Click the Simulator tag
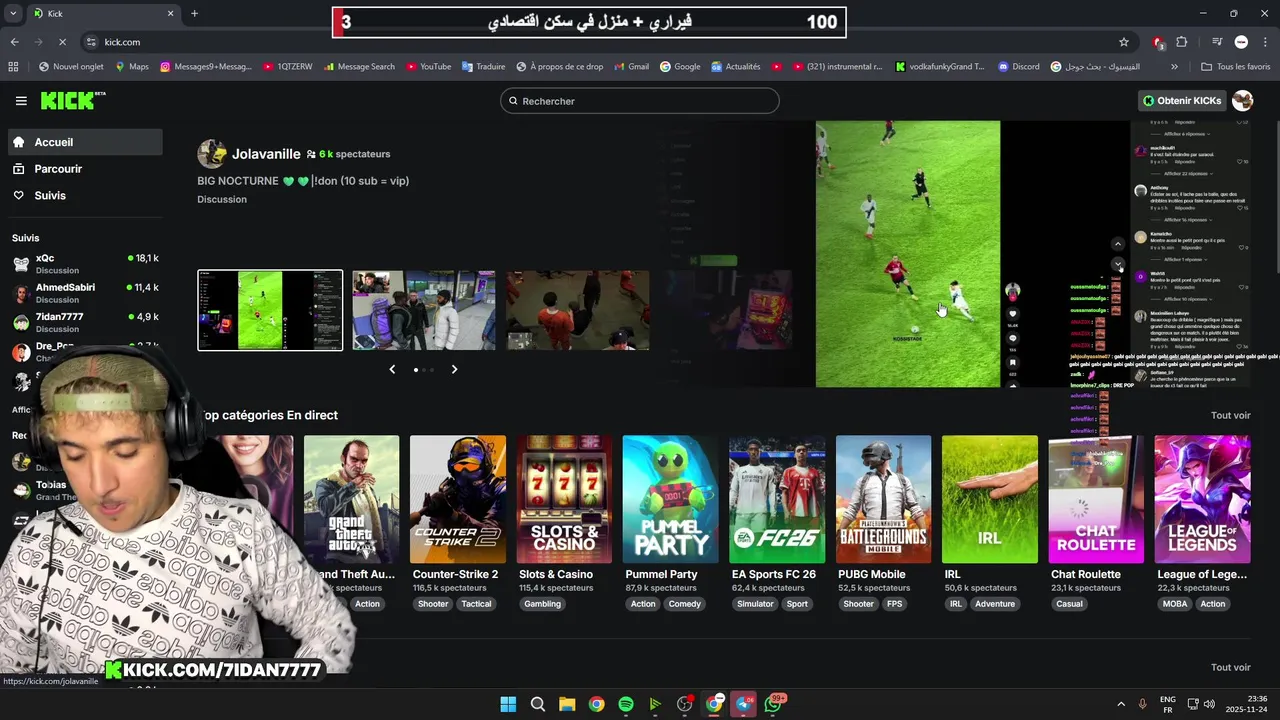This screenshot has height=720, width=1280. coord(755,604)
